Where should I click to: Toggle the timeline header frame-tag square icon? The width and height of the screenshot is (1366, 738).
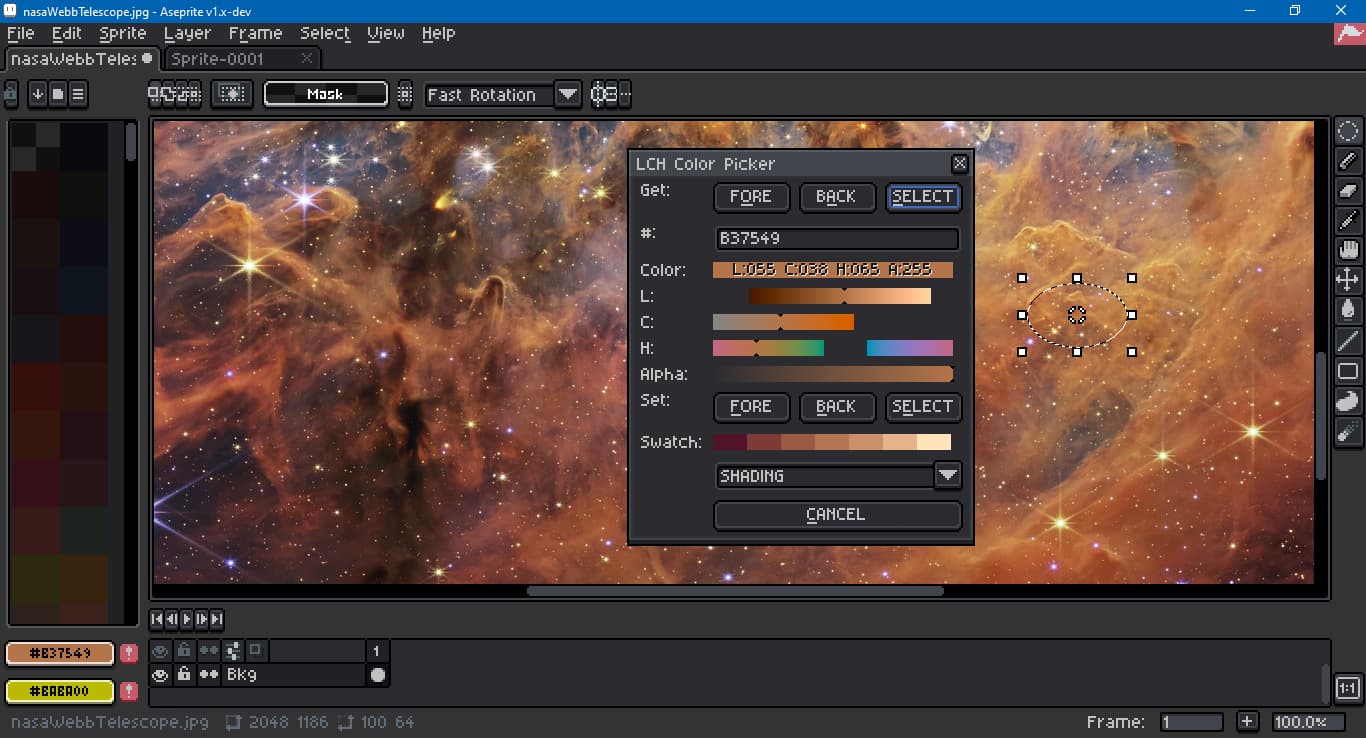pyautogui.click(x=256, y=650)
